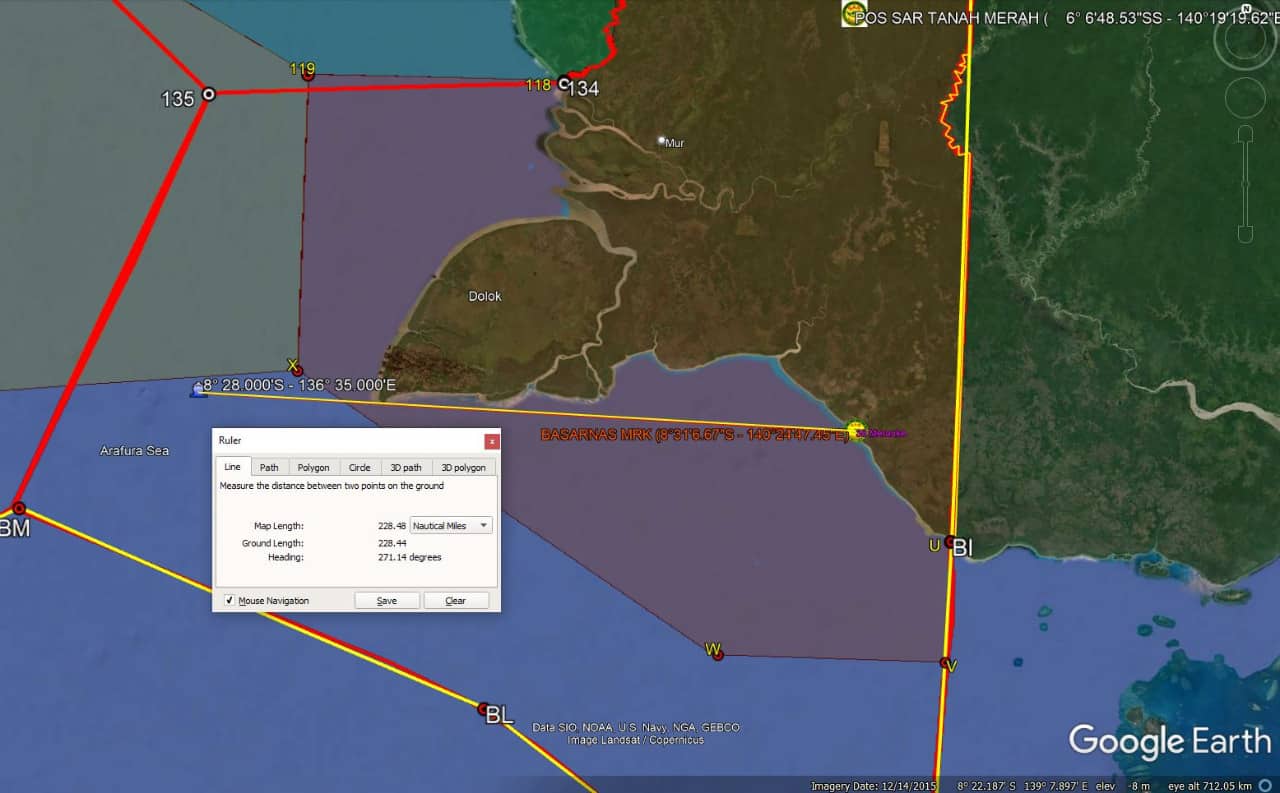
Task: Open the Nautical Miles units dropdown
Action: pyautogui.click(x=451, y=525)
